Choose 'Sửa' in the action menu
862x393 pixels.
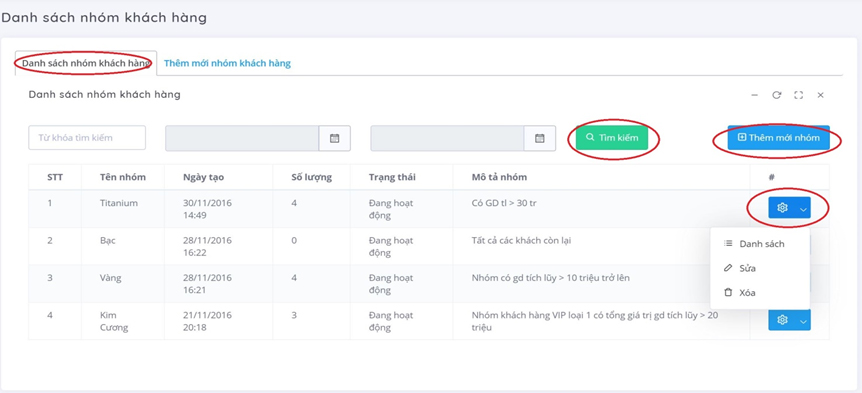[x=747, y=268]
